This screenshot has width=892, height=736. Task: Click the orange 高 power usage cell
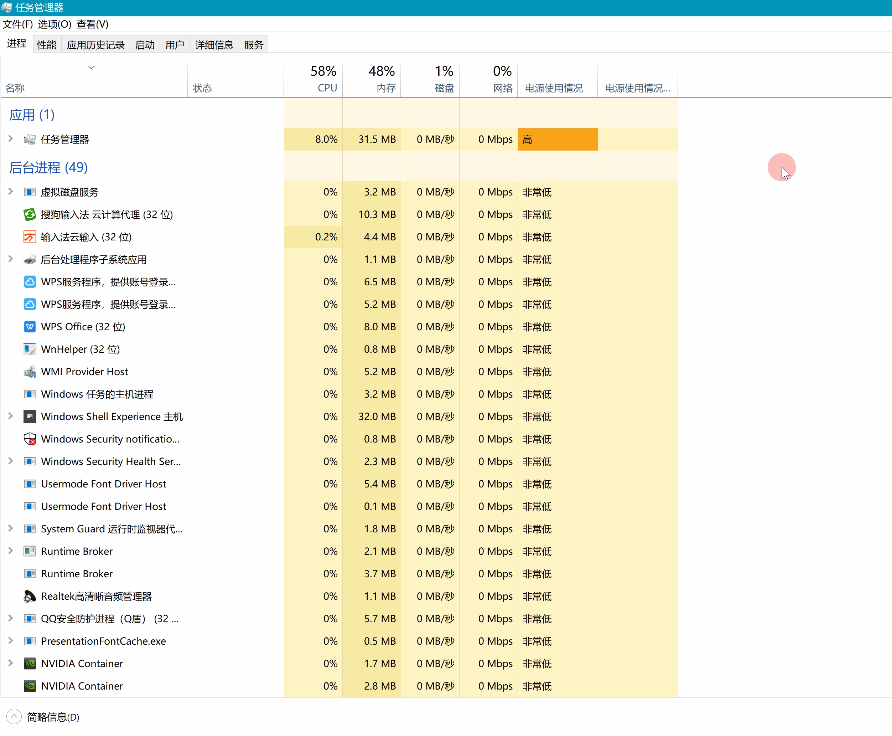(558, 139)
